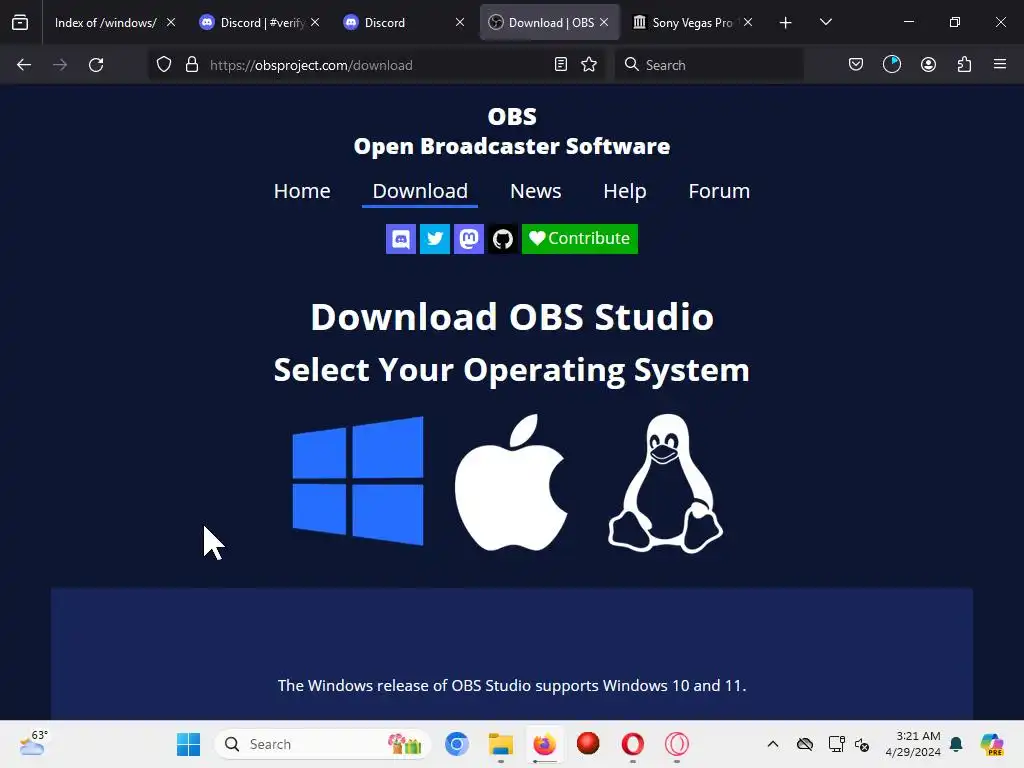Close the Sony Vegas Pro tab
The width and height of the screenshot is (1024, 768).
pyautogui.click(x=748, y=23)
